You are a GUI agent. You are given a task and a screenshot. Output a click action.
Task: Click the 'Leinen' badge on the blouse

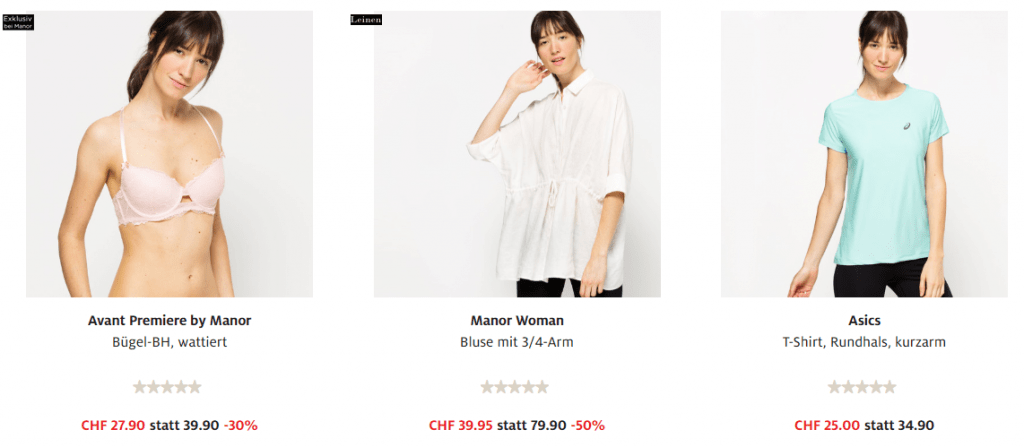pos(366,20)
